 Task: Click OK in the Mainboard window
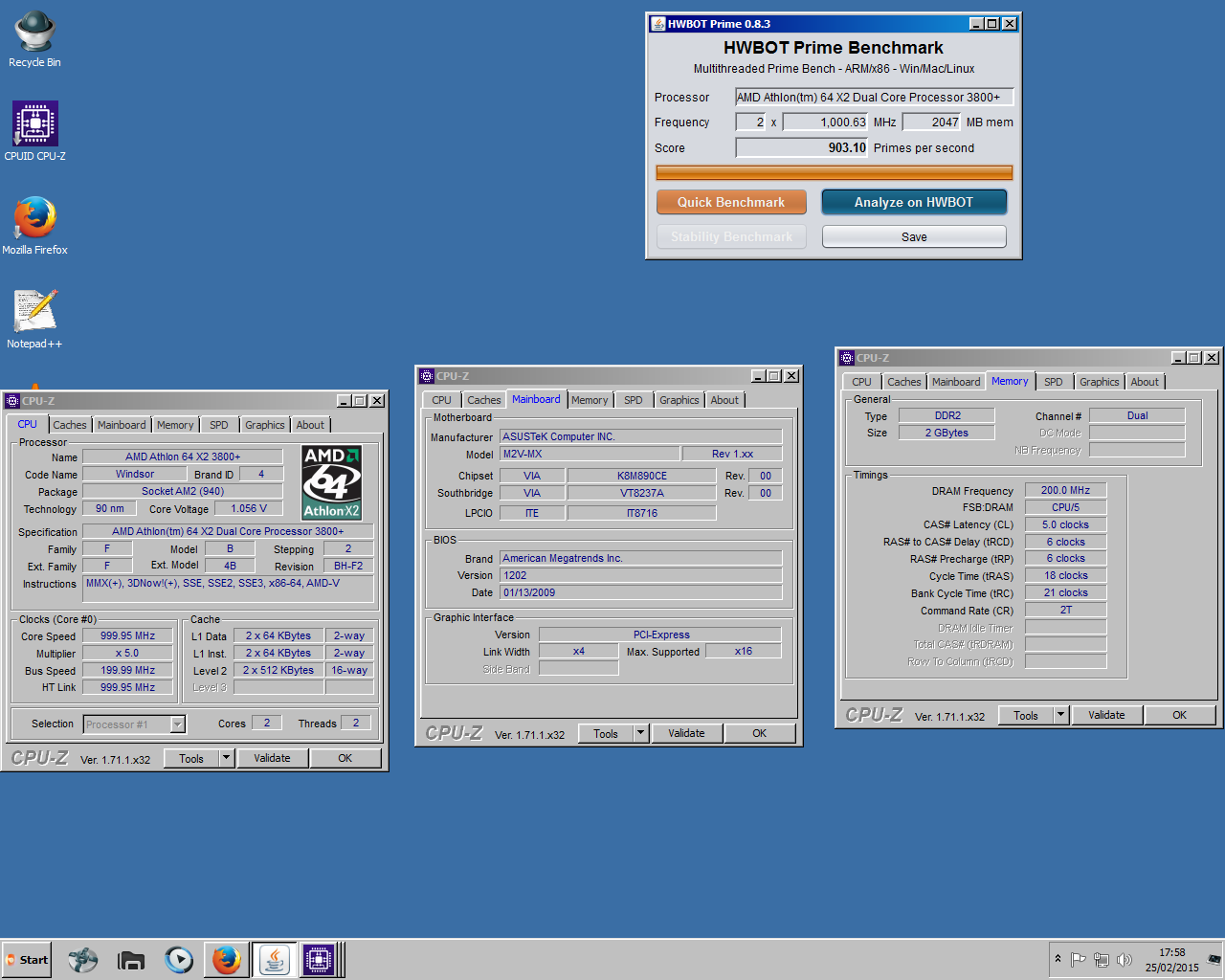click(760, 733)
